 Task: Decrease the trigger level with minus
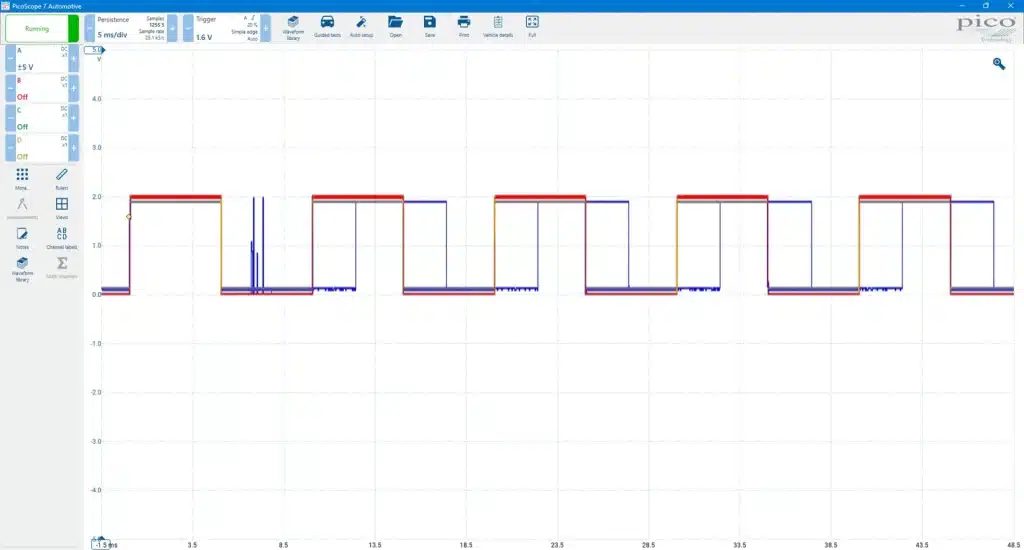click(188, 29)
